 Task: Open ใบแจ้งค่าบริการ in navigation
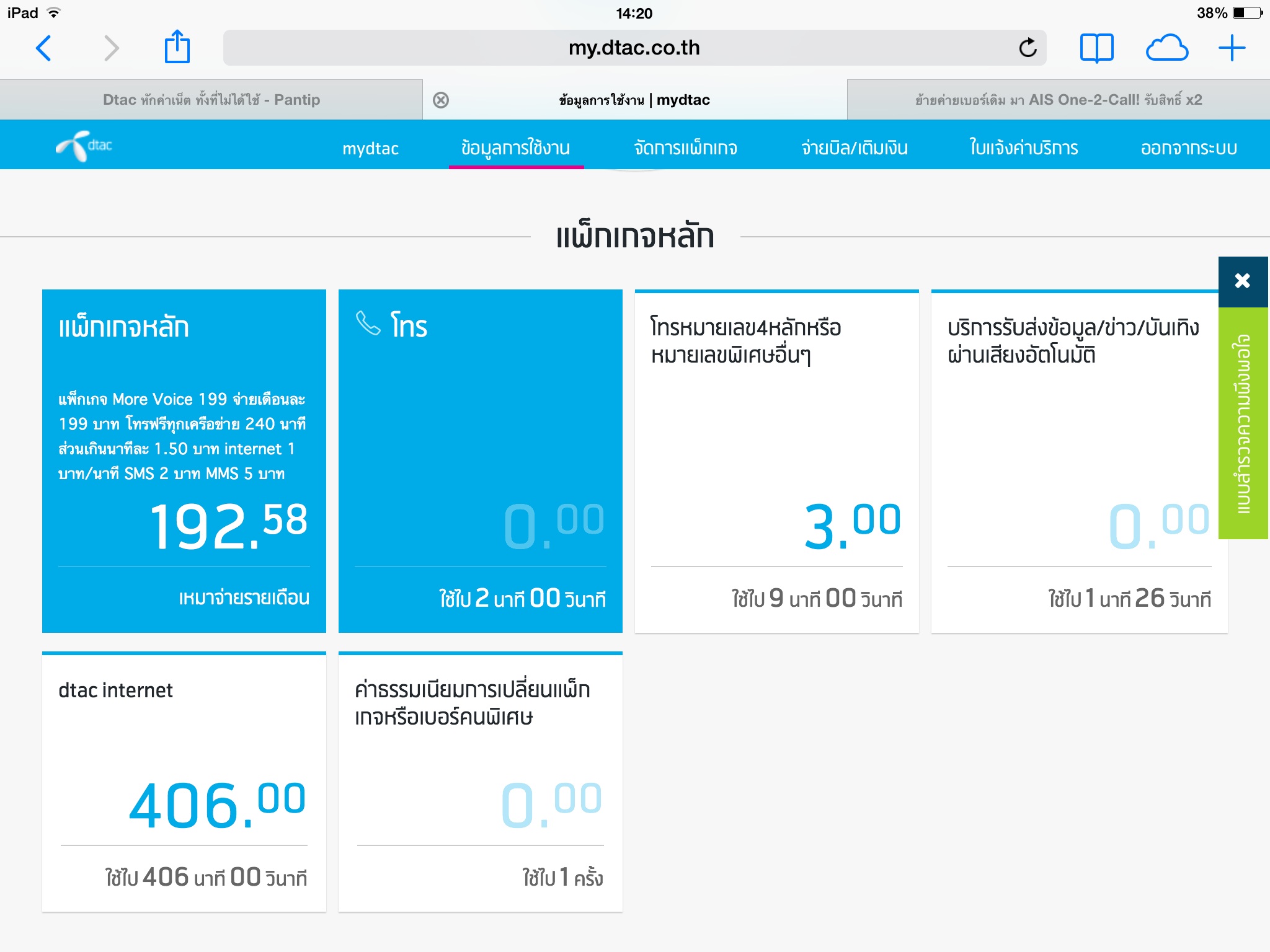tap(1023, 148)
